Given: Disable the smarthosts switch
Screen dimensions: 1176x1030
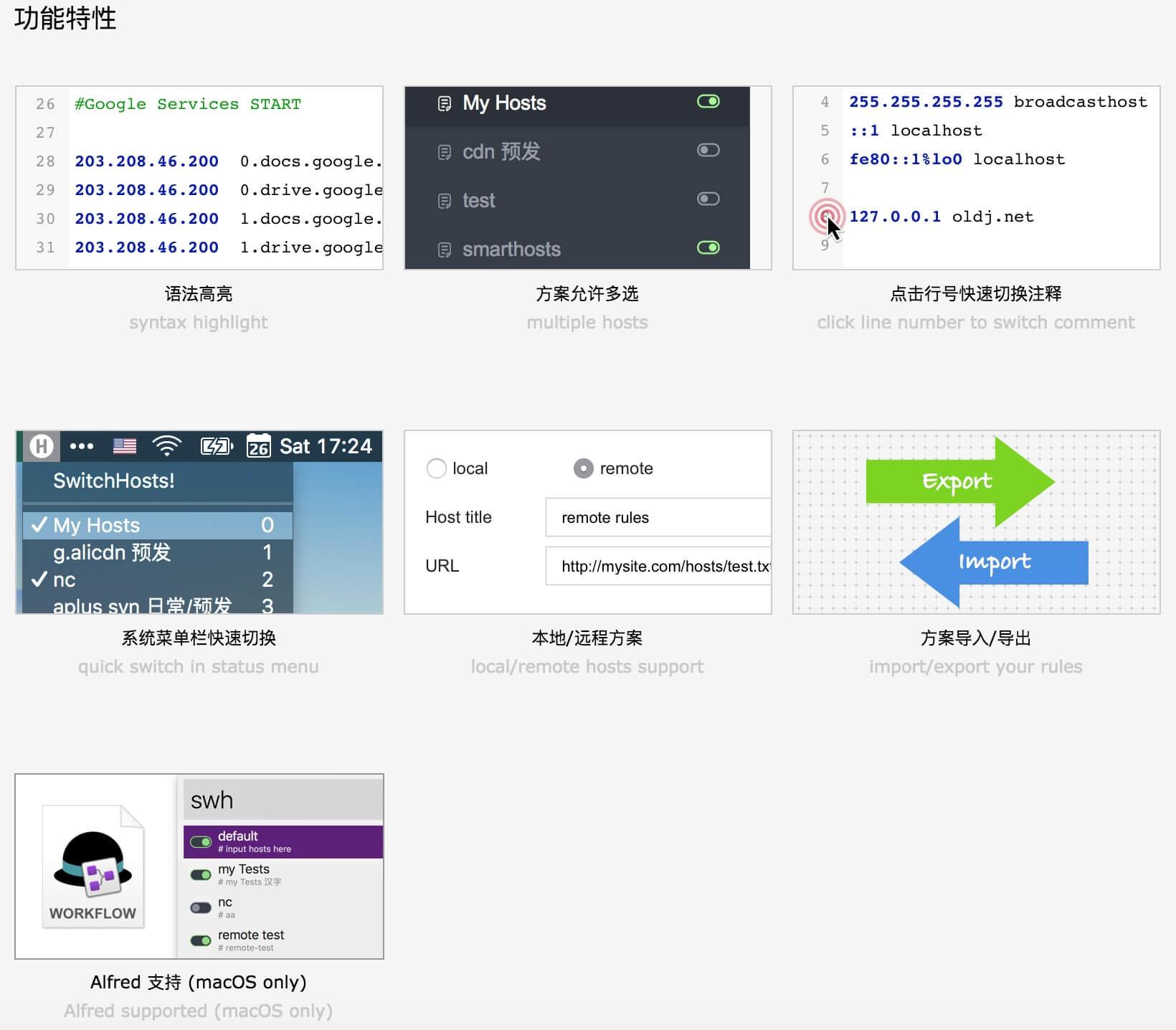Looking at the screenshot, I should point(708,247).
